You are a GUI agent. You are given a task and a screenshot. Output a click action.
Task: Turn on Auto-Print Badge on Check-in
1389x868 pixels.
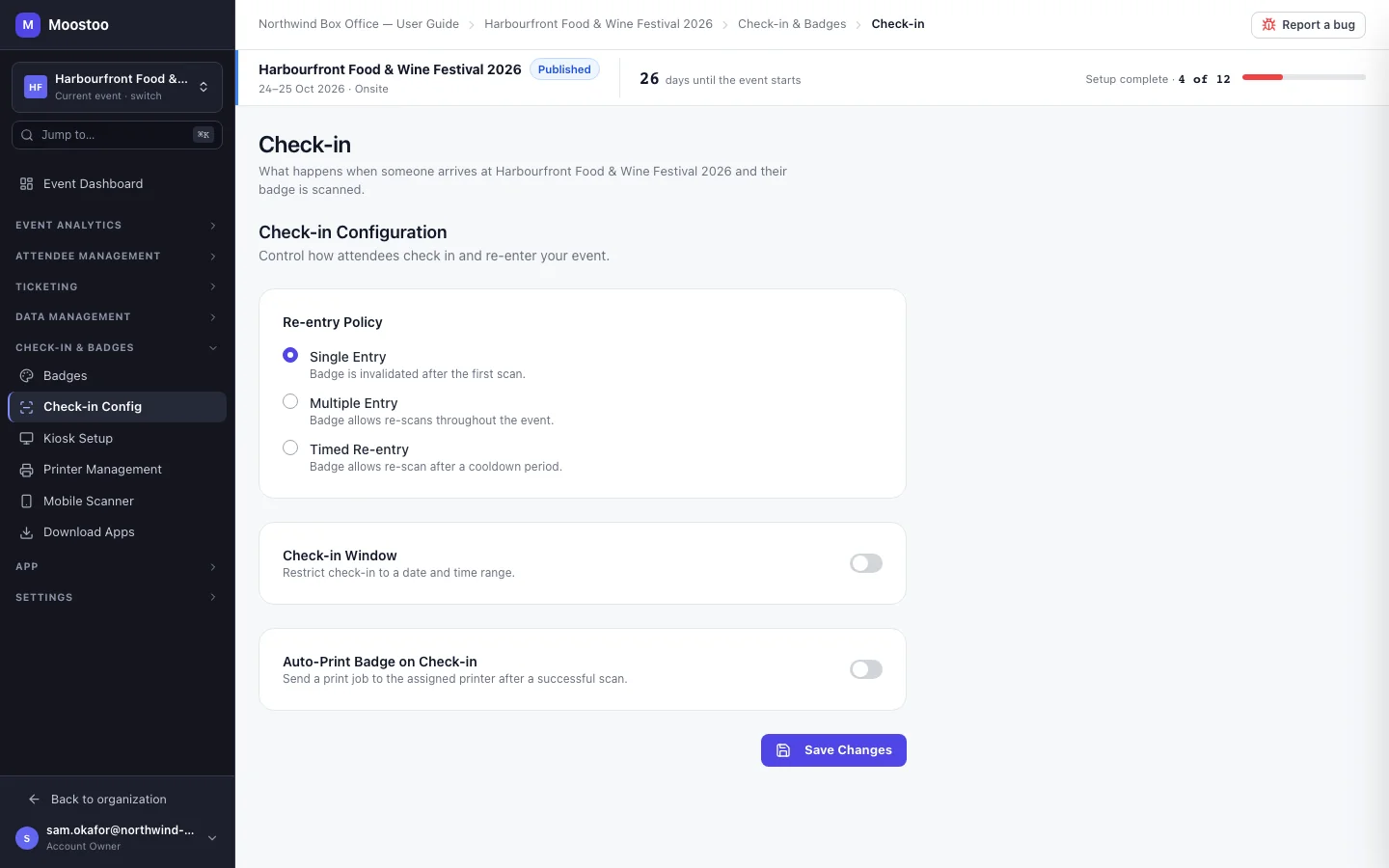tap(866, 669)
